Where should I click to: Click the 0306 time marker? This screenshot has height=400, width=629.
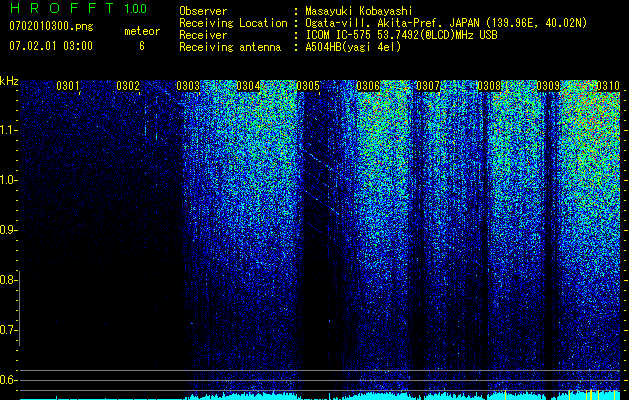coord(368,85)
